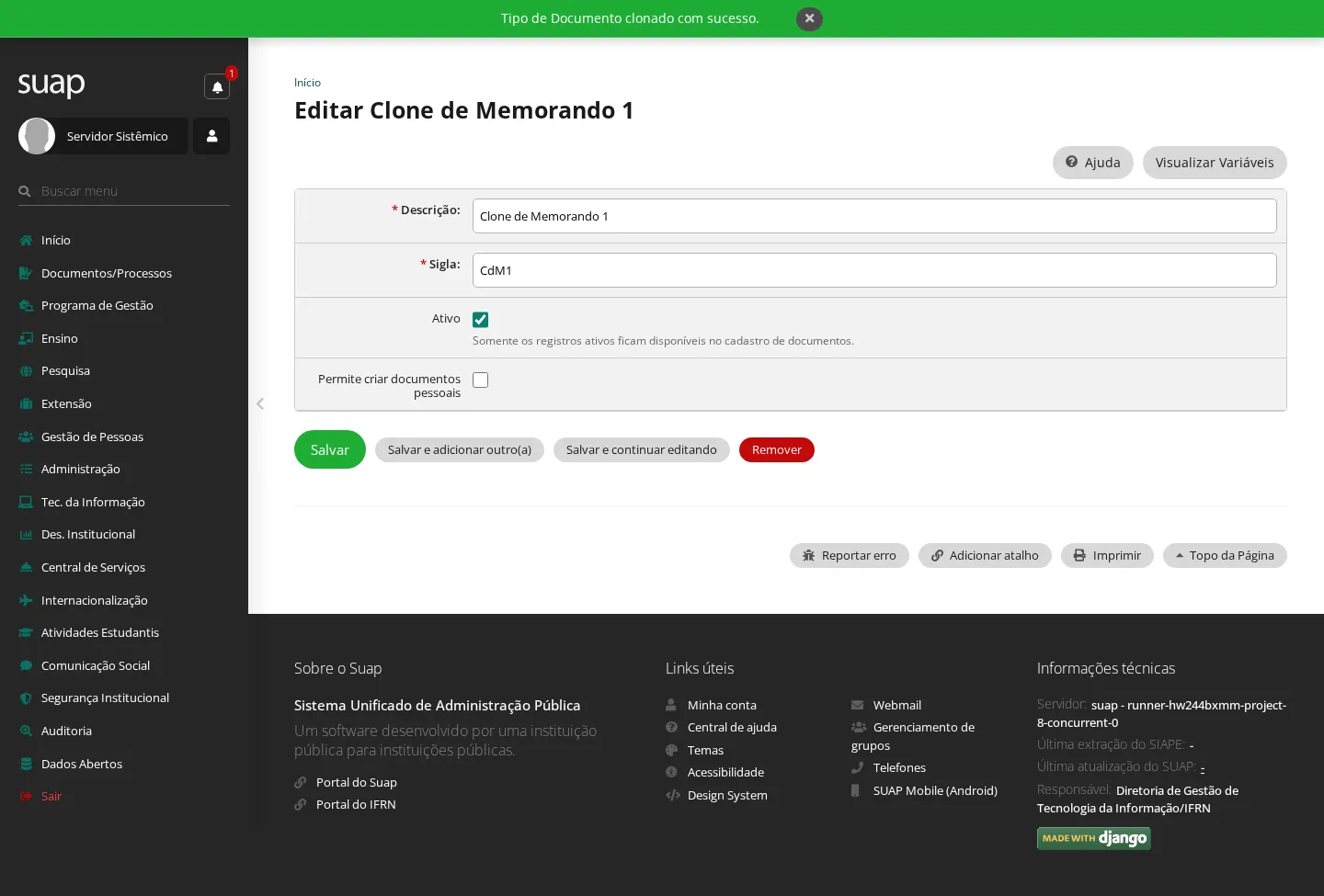Image resolution: width=1324 pixels, height=896 pixels.
Task: Click the Documentos/Processos icon
Action: pyautogui.click(x=26, y=273)
